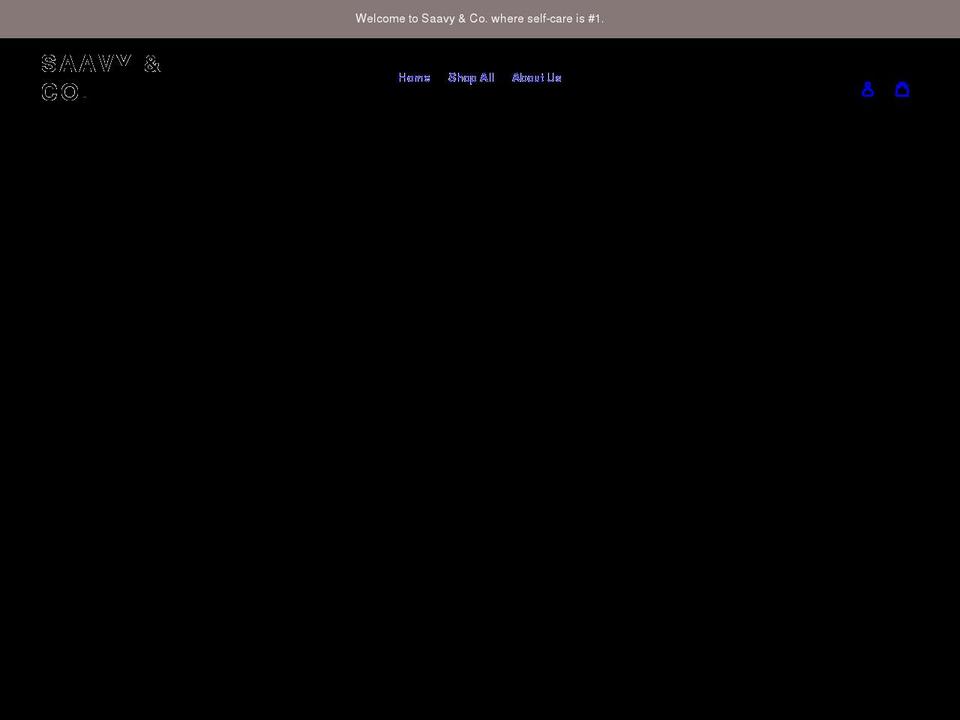Select the About Us navigation item
The image size is (960, 720).
(537, 77)
